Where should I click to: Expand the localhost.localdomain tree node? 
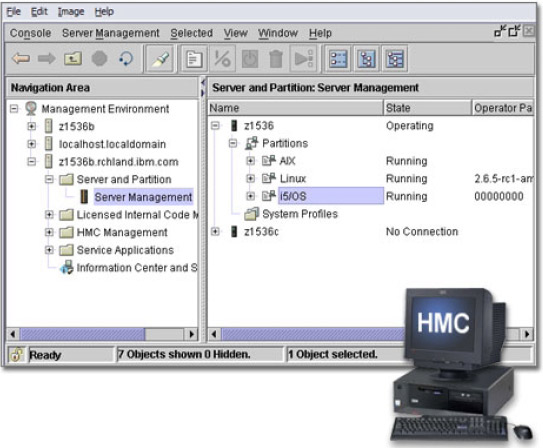(x=32, y=144)
